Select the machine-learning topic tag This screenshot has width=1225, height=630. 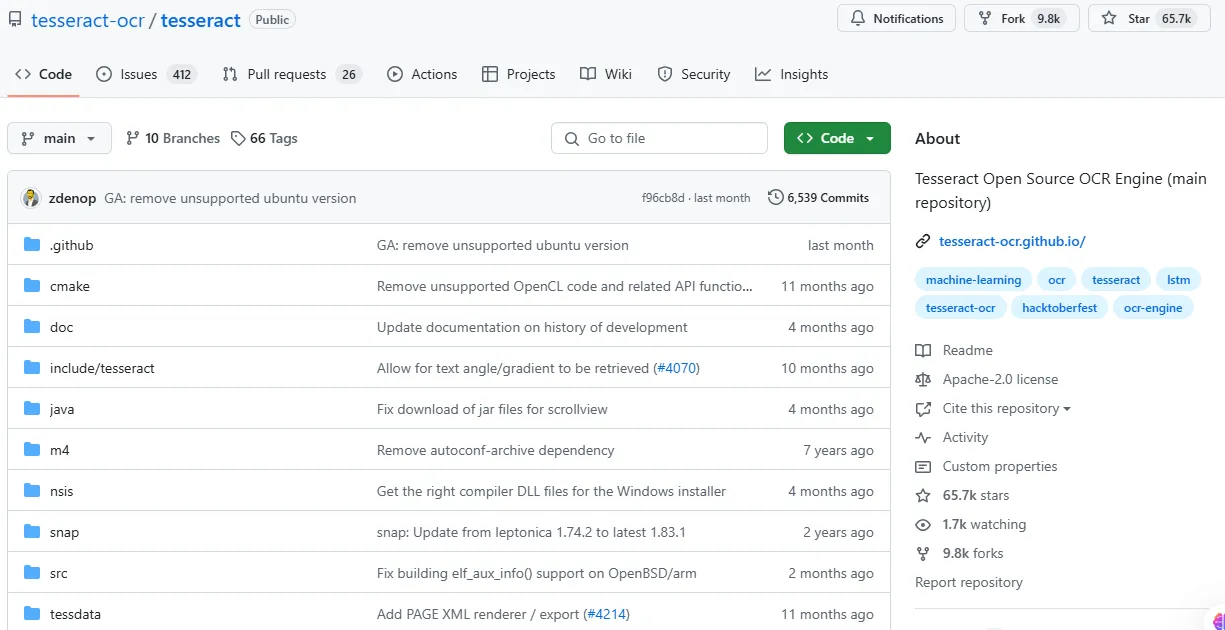point(973,280)
